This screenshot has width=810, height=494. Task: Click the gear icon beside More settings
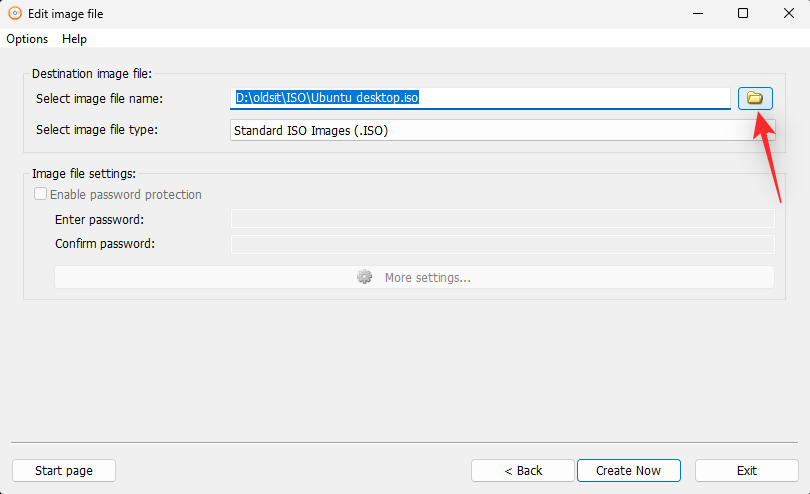pos(364,277)
